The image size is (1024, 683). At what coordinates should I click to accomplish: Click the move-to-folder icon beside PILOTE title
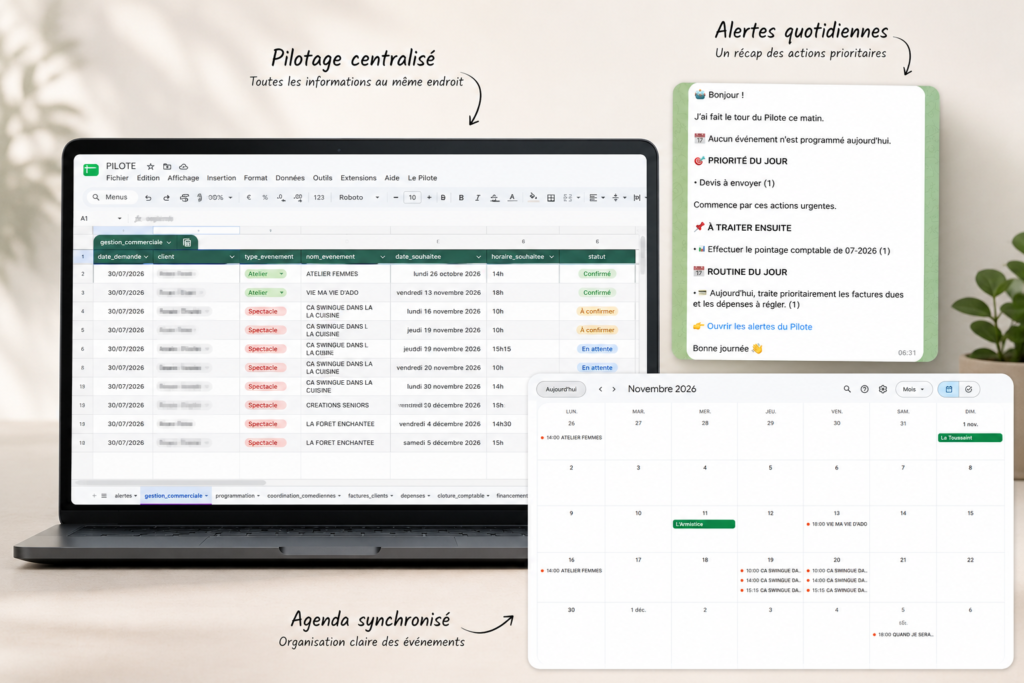click(x=167, y=167)
